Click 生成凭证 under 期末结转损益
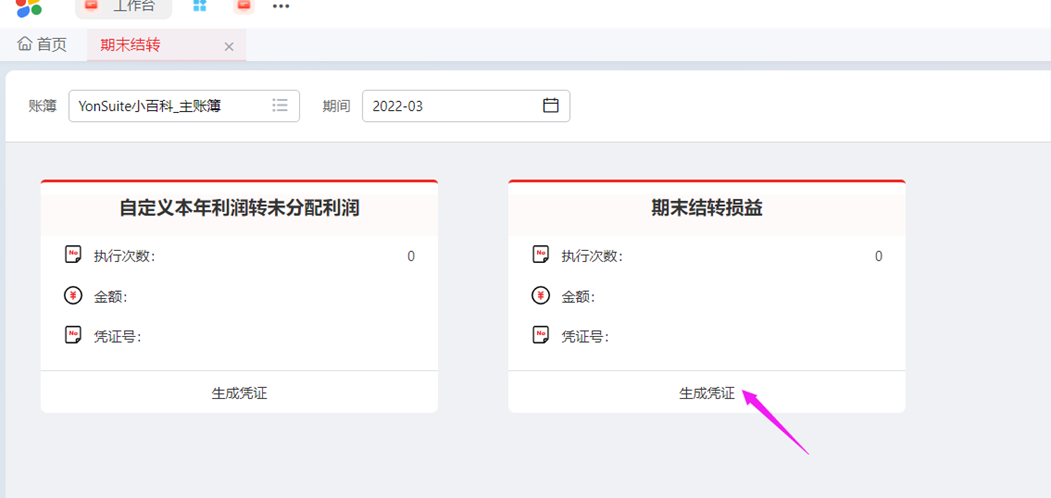 point(707,393)
